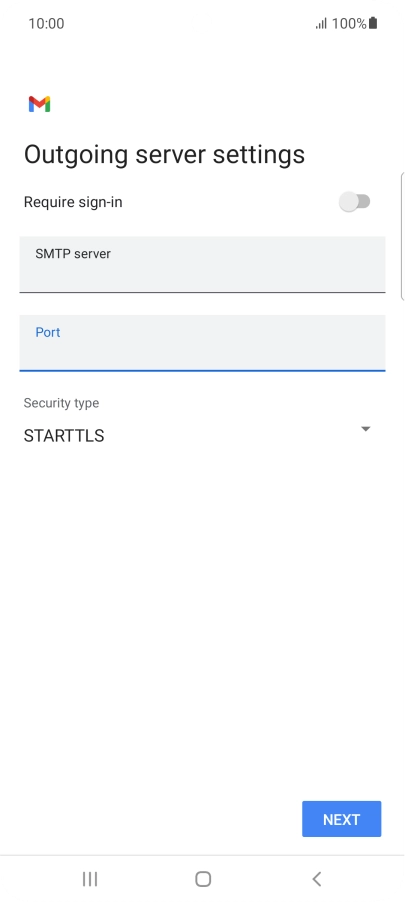Tap the Security type label

61,403
